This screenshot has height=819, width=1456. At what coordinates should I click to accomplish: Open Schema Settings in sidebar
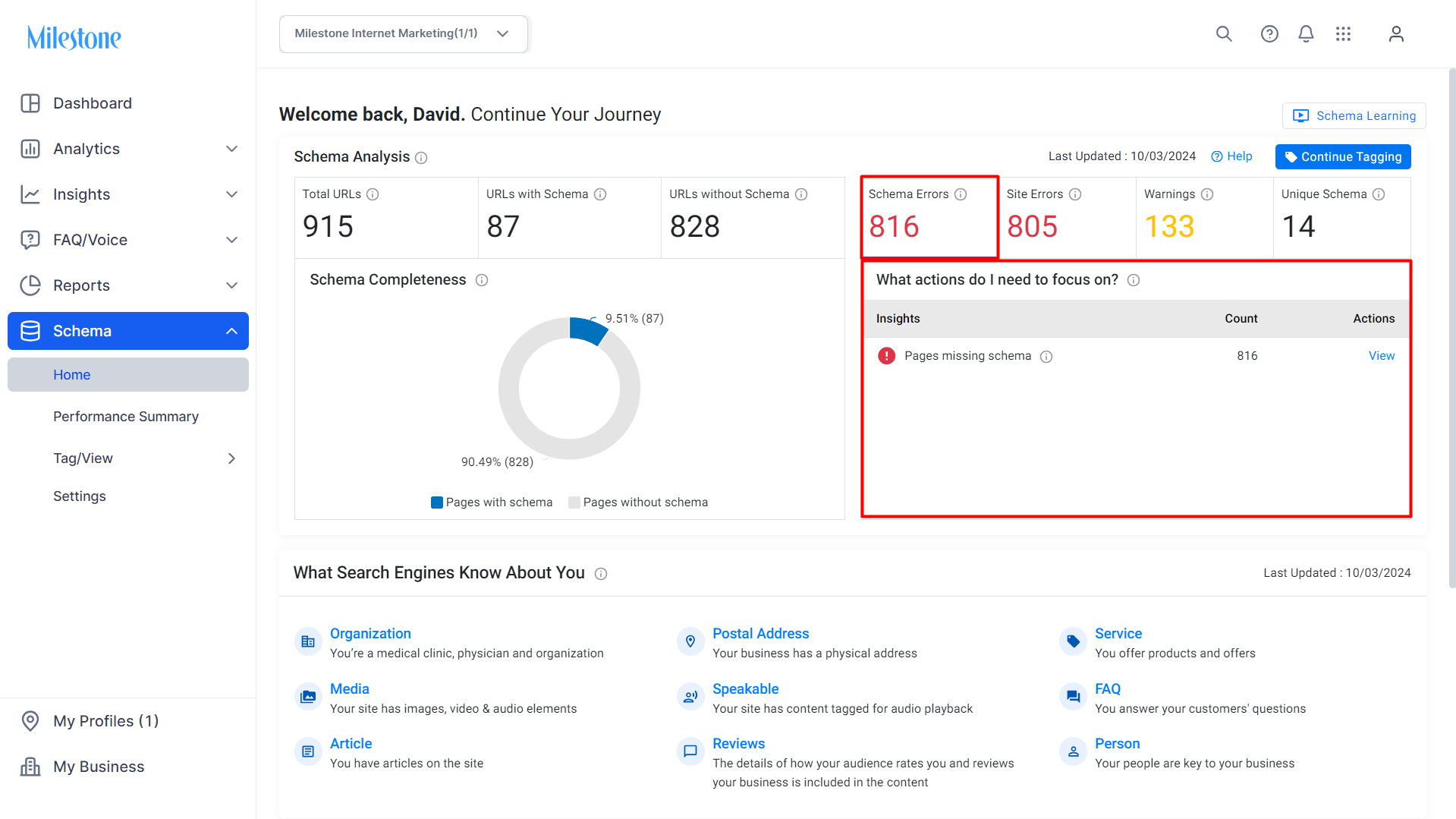80,496
